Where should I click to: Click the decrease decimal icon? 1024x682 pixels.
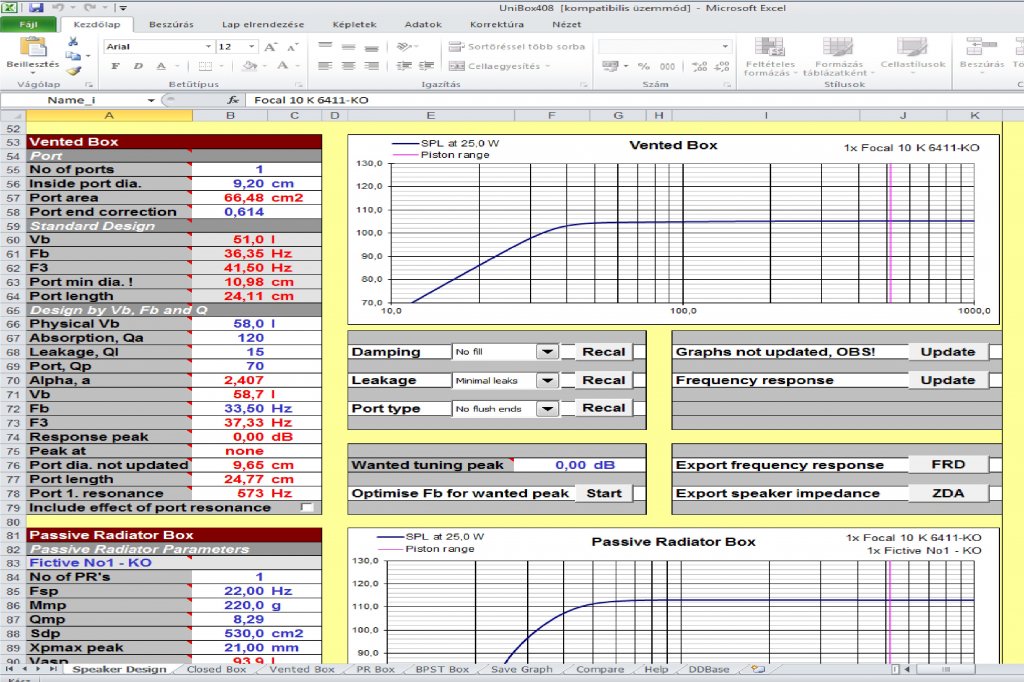722,66
